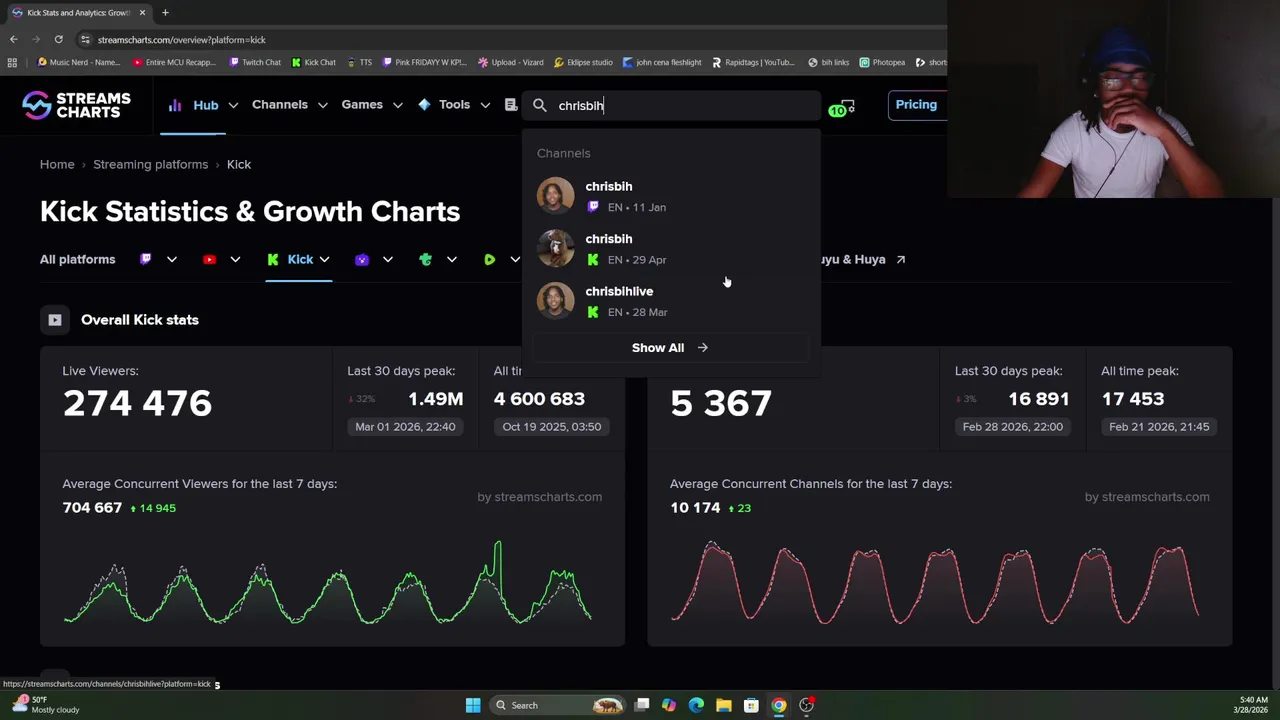Select the green Rumble play icon
The width and height of the screenshot is (1280, 720).
(489, 259)
